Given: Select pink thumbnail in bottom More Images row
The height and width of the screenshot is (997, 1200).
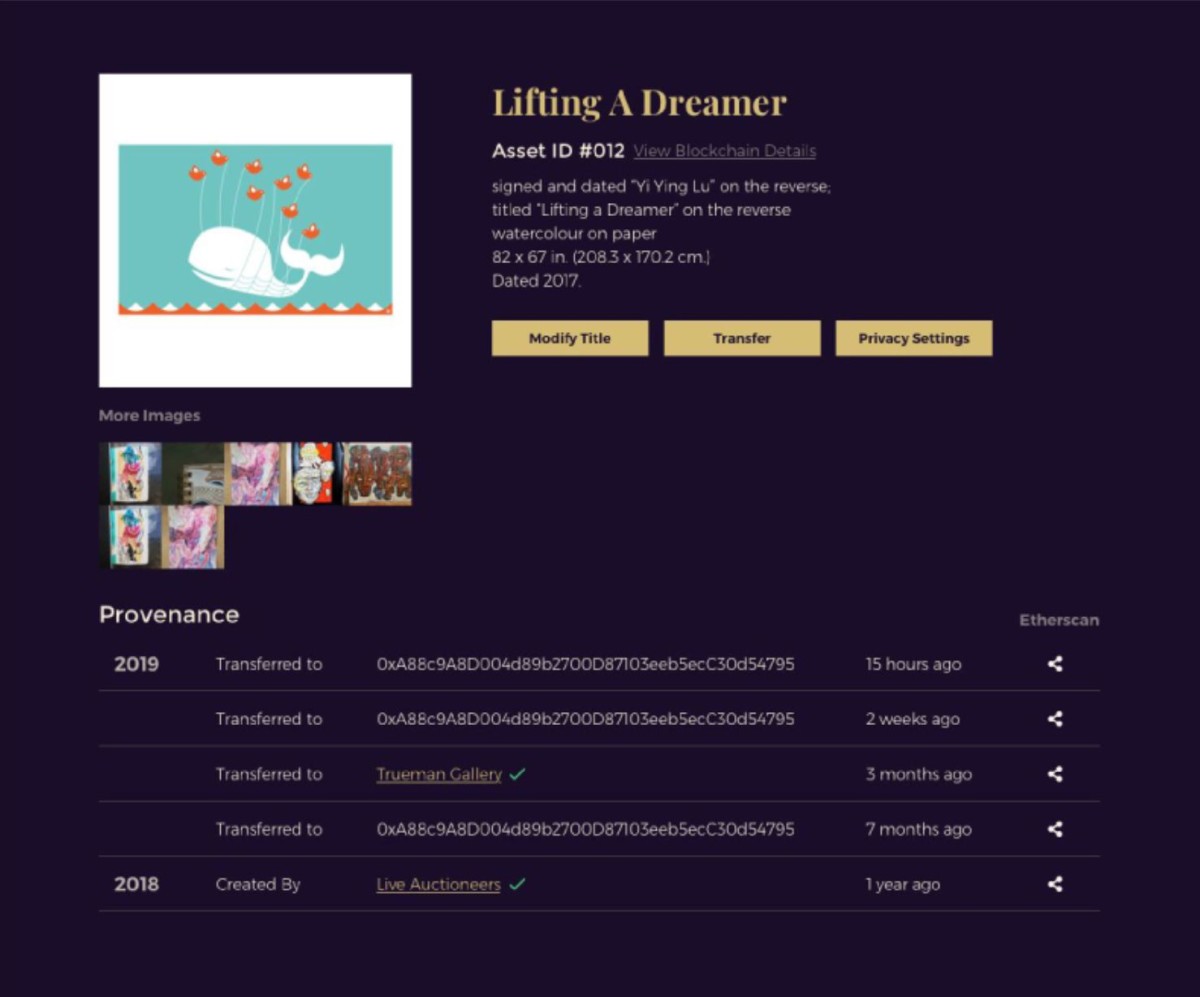Looking at the screenshot, I should pos(193,537).
